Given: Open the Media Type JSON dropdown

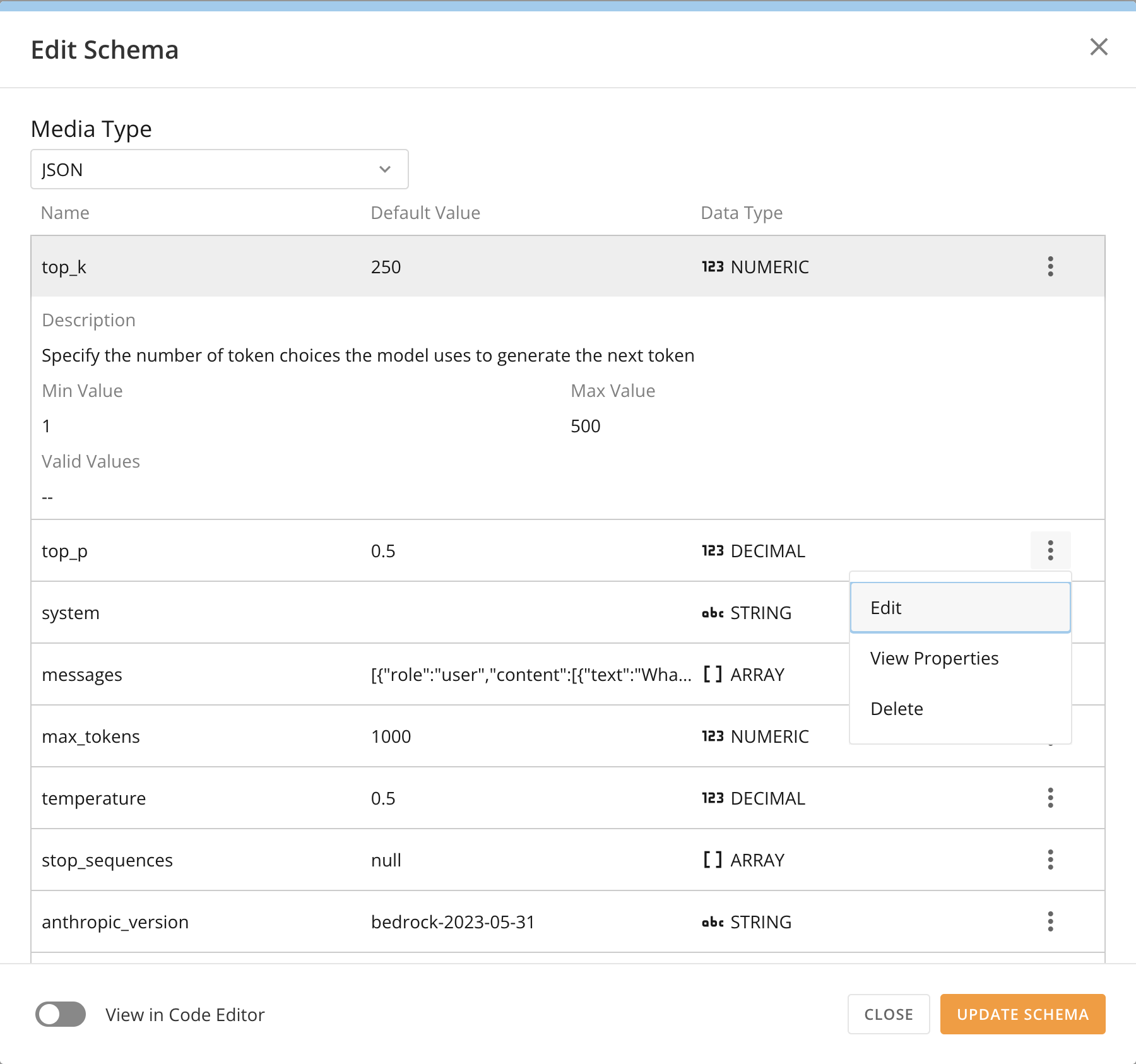Looking at the screenshot, I should pos(220,169).
